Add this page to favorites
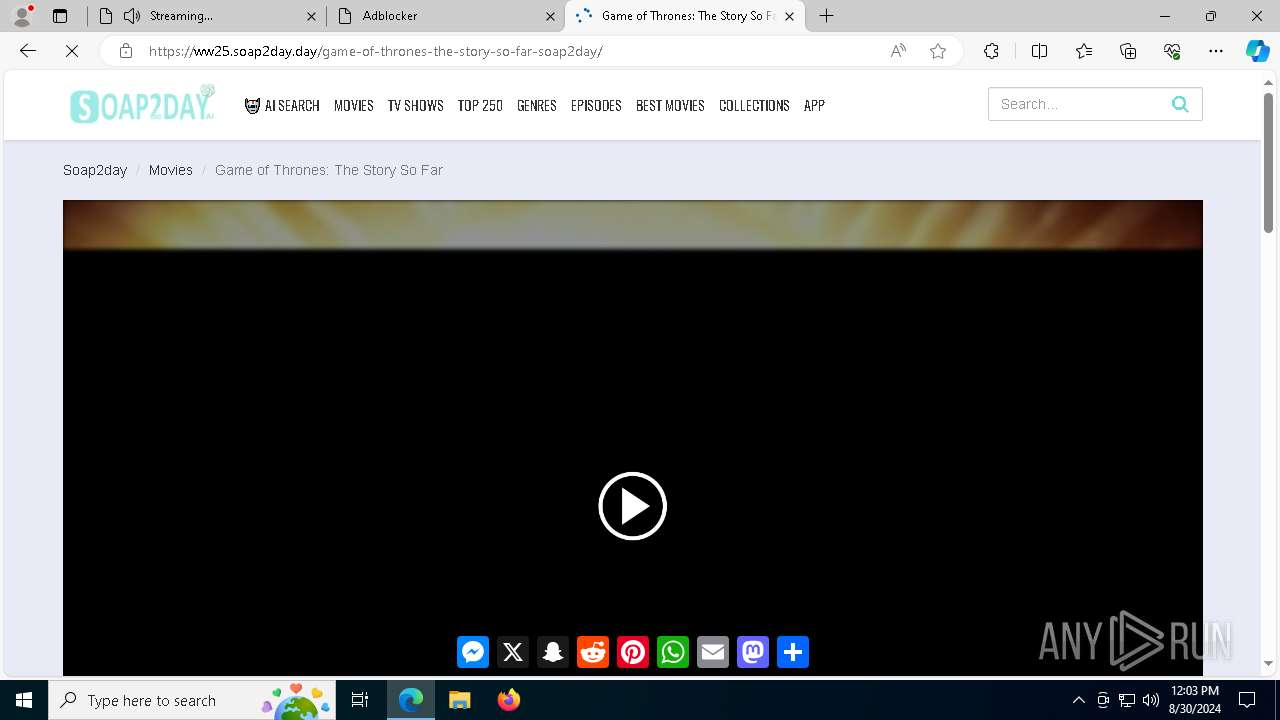This screenshot has height=720, width=1280. (938, 51)
